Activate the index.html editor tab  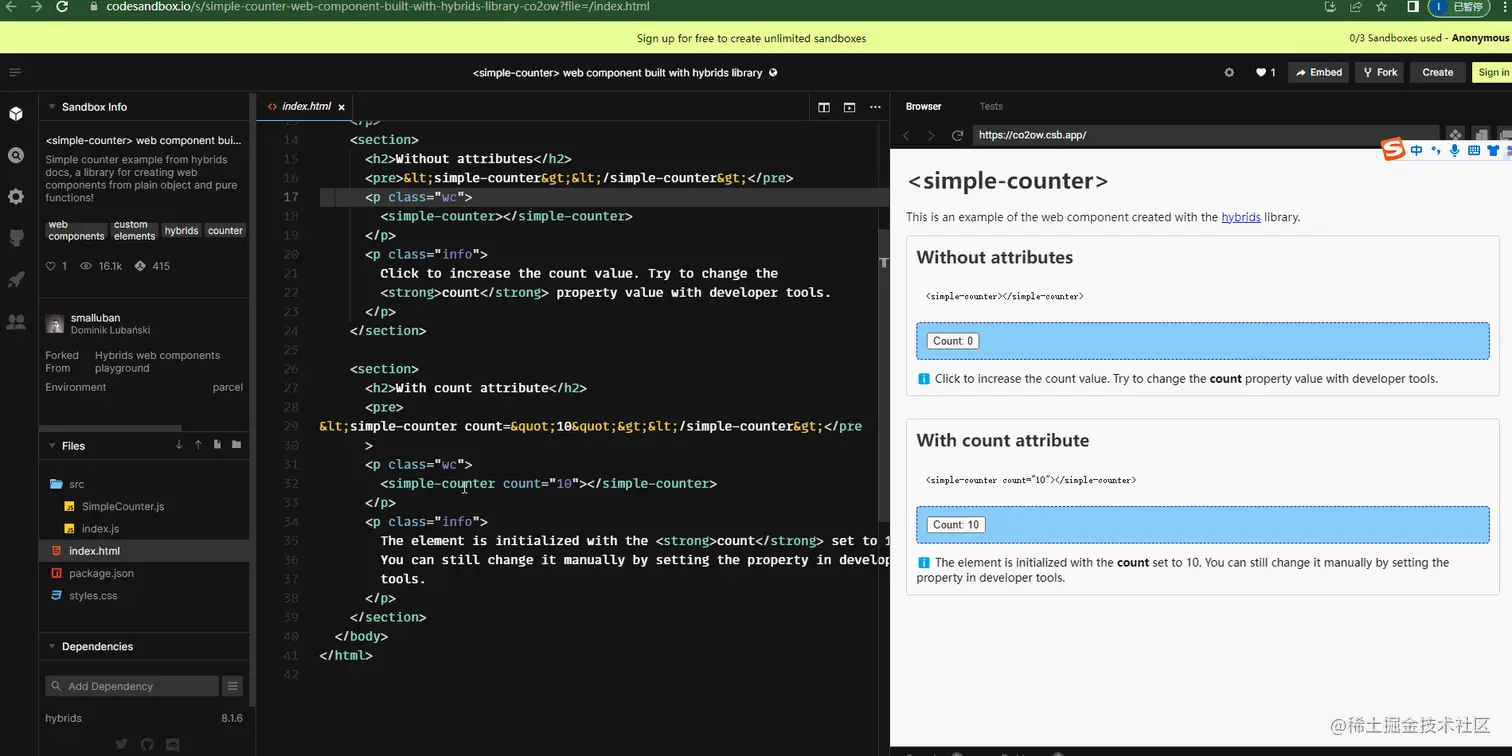pos(306,107)
